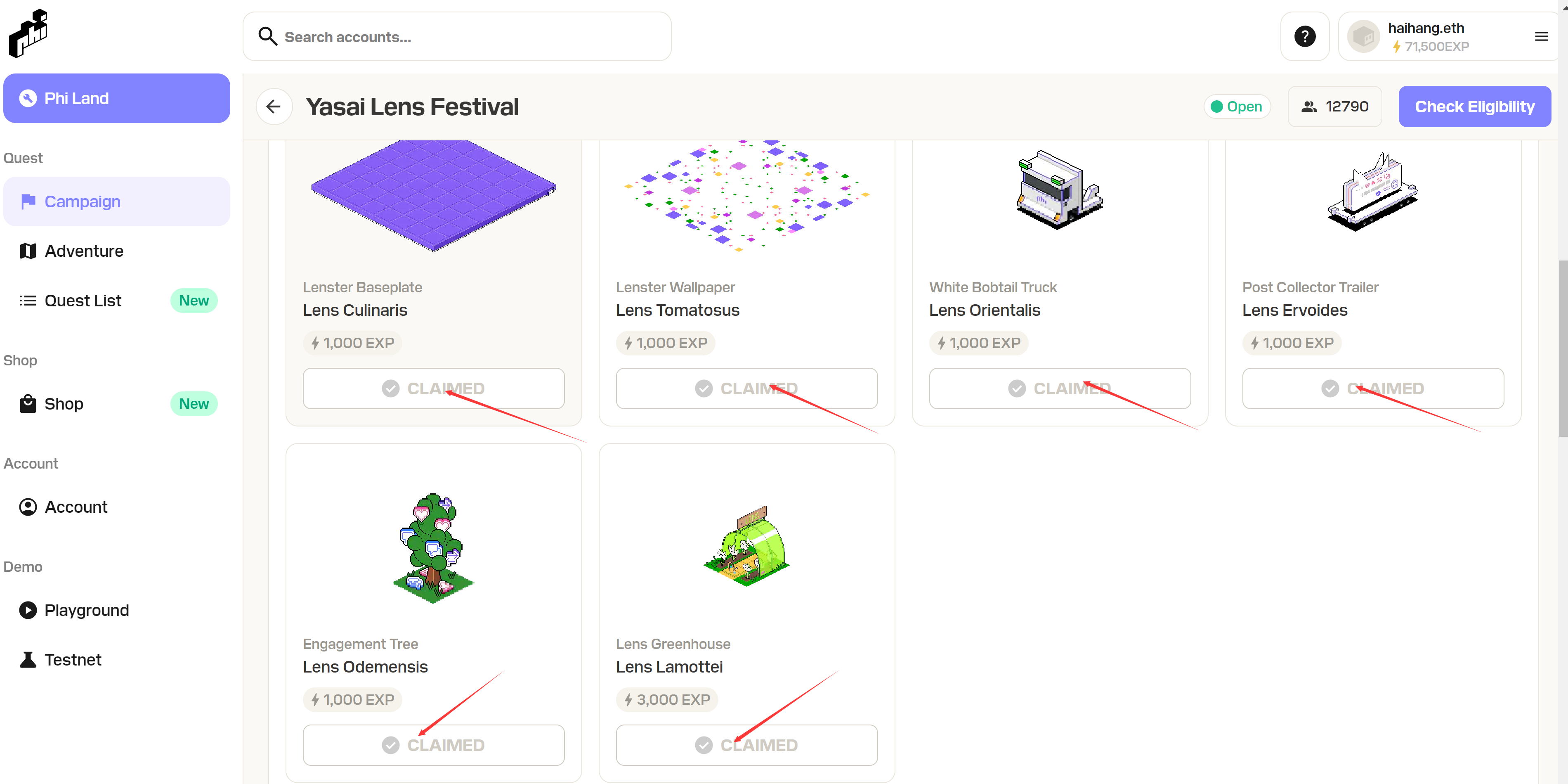
Task: Open Adventure from the sidebar
Action: click(x=84, y=251)
